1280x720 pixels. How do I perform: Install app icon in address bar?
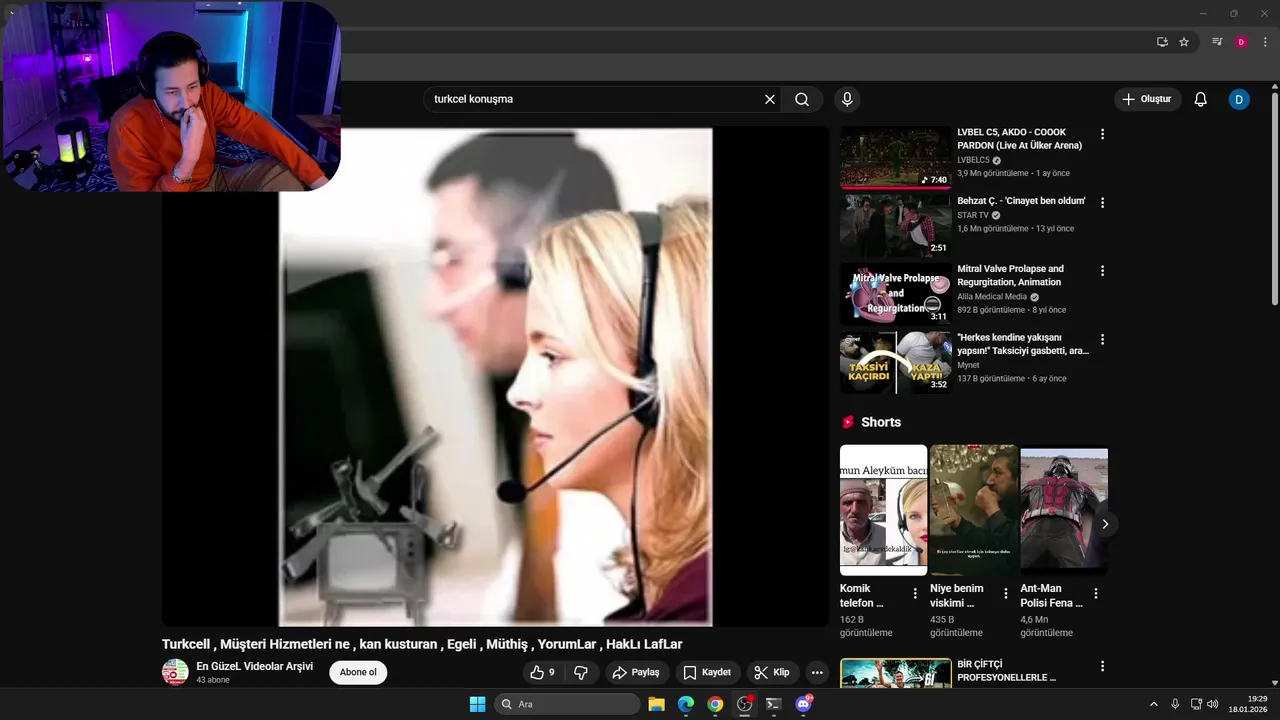pyautogui.click(x=1162, y=42)
